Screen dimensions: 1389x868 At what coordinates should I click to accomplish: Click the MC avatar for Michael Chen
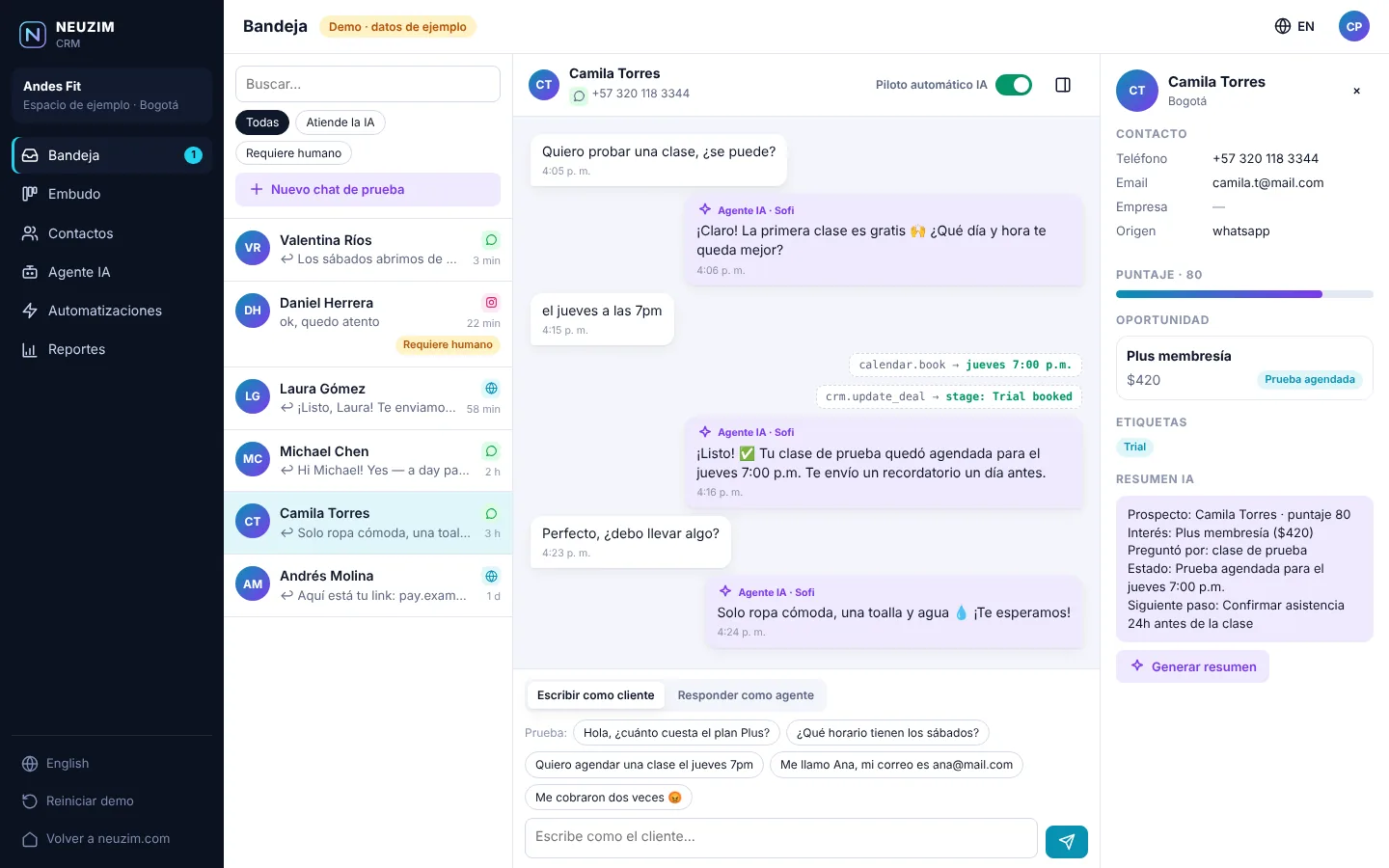point(253,459)
